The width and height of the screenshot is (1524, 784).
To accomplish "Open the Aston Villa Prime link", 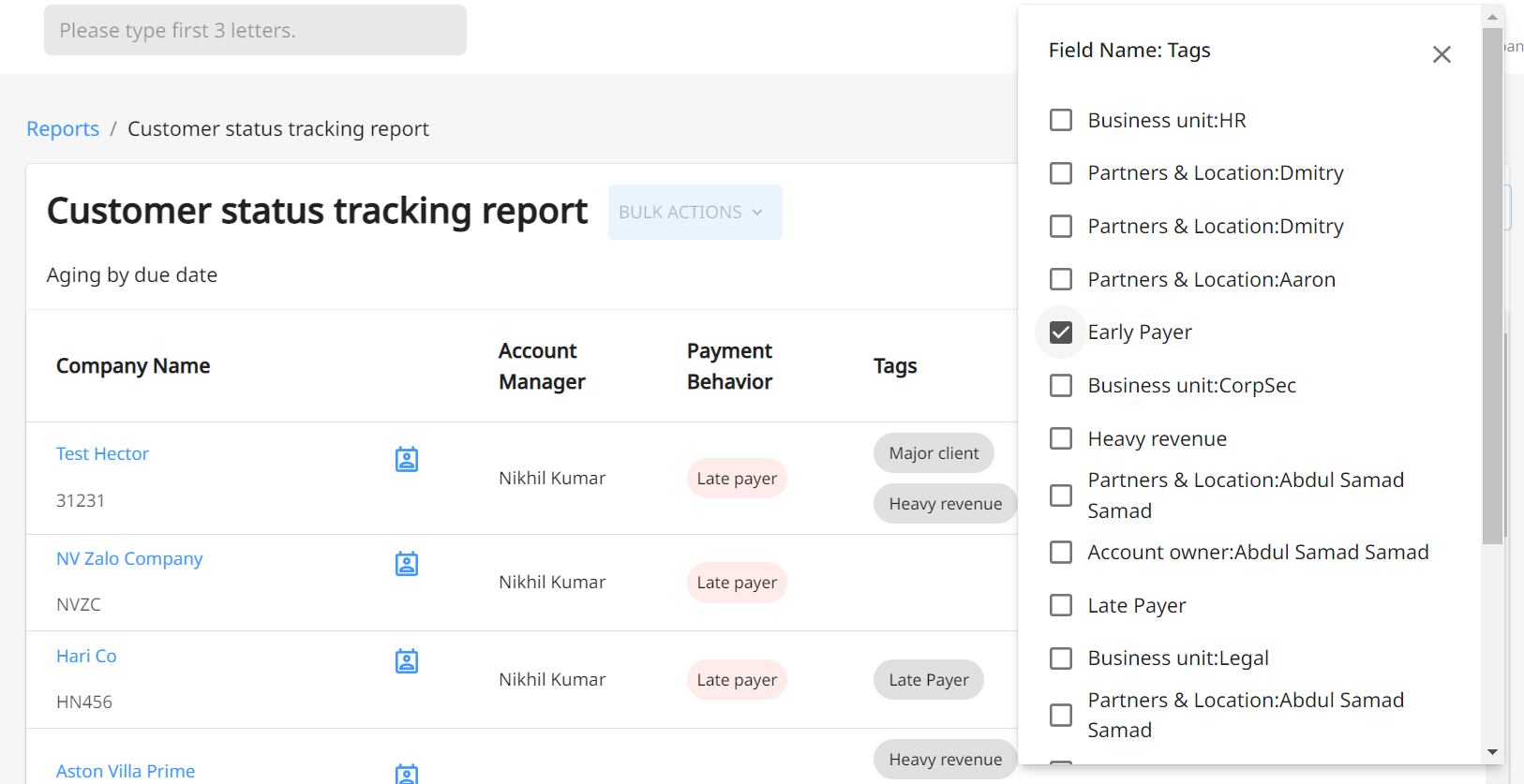I will tap(126, 771).
